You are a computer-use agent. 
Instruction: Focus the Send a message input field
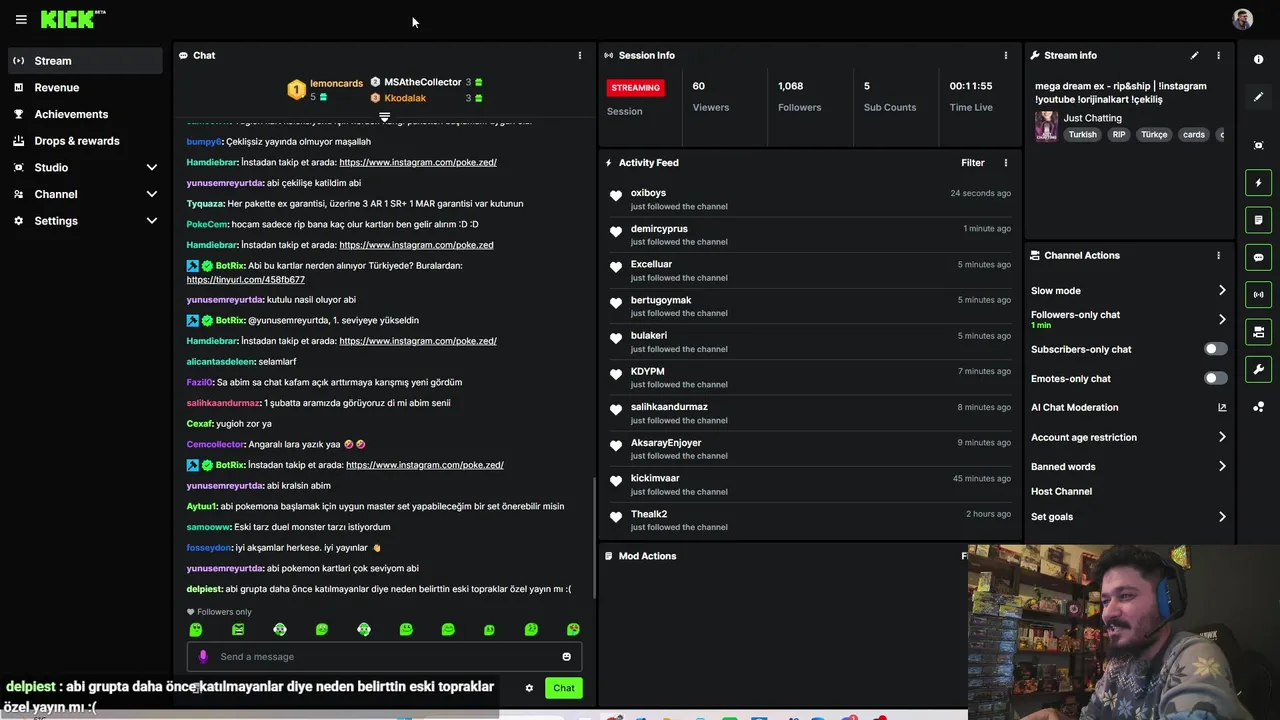click(x=384, y=657)
